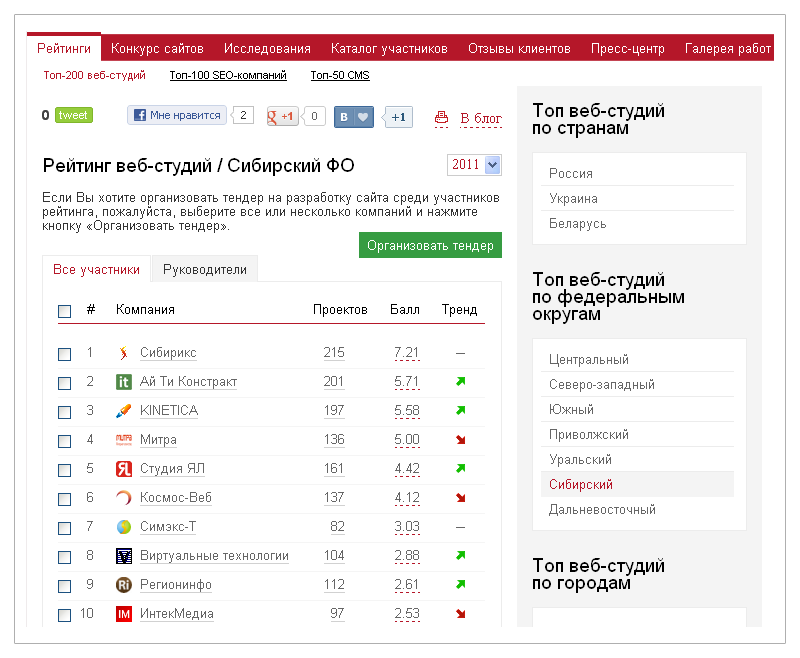Open Конкурс сайтов menu item
Screen dimensions: 800x658
click(157, 48)
